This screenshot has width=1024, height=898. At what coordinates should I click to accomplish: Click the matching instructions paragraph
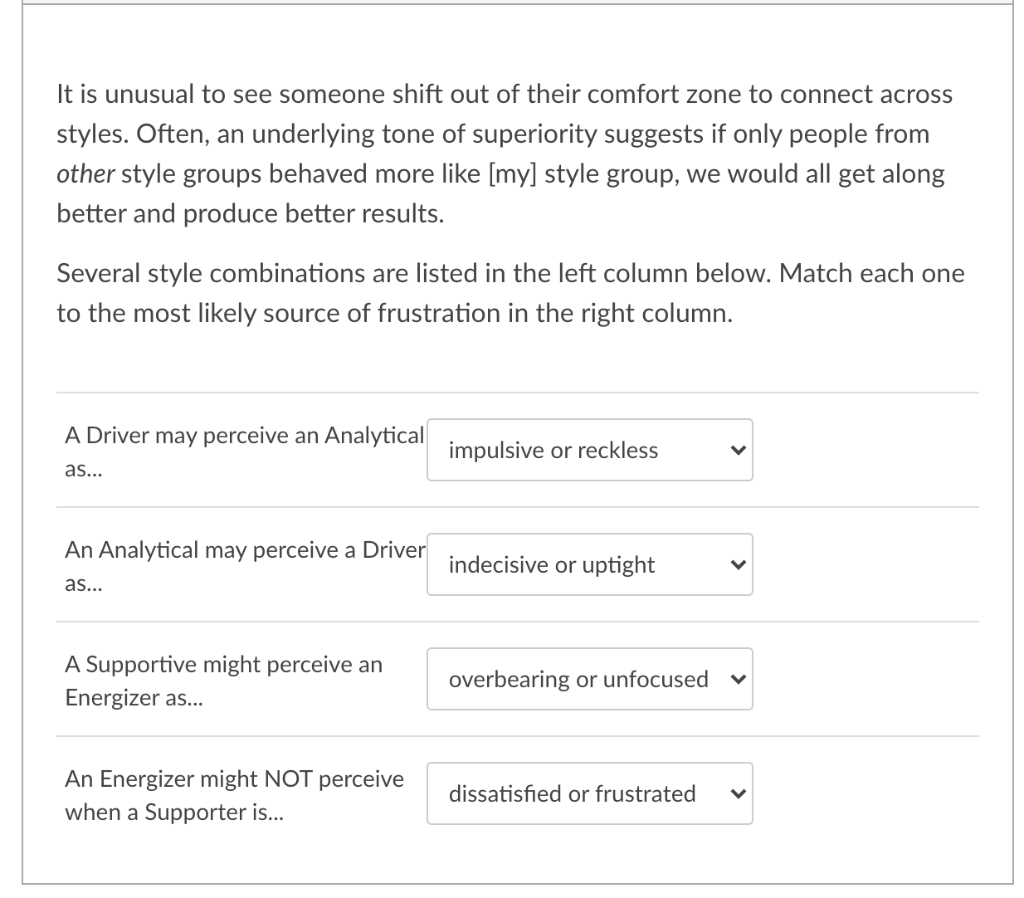pyautogui.click(x=500, y=293)
